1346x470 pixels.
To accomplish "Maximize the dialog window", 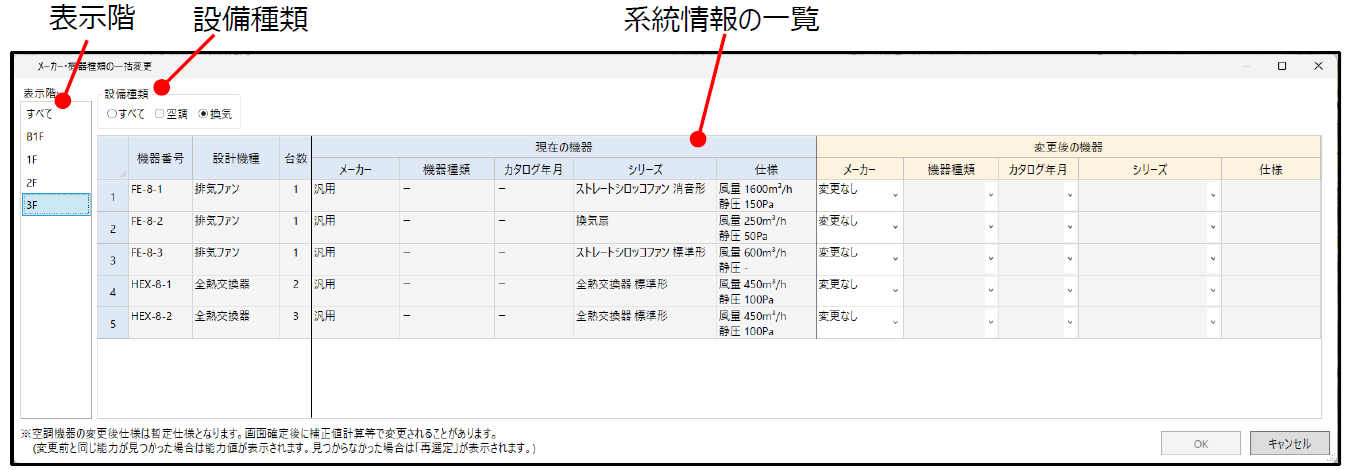I will [x=1281, y=66].
